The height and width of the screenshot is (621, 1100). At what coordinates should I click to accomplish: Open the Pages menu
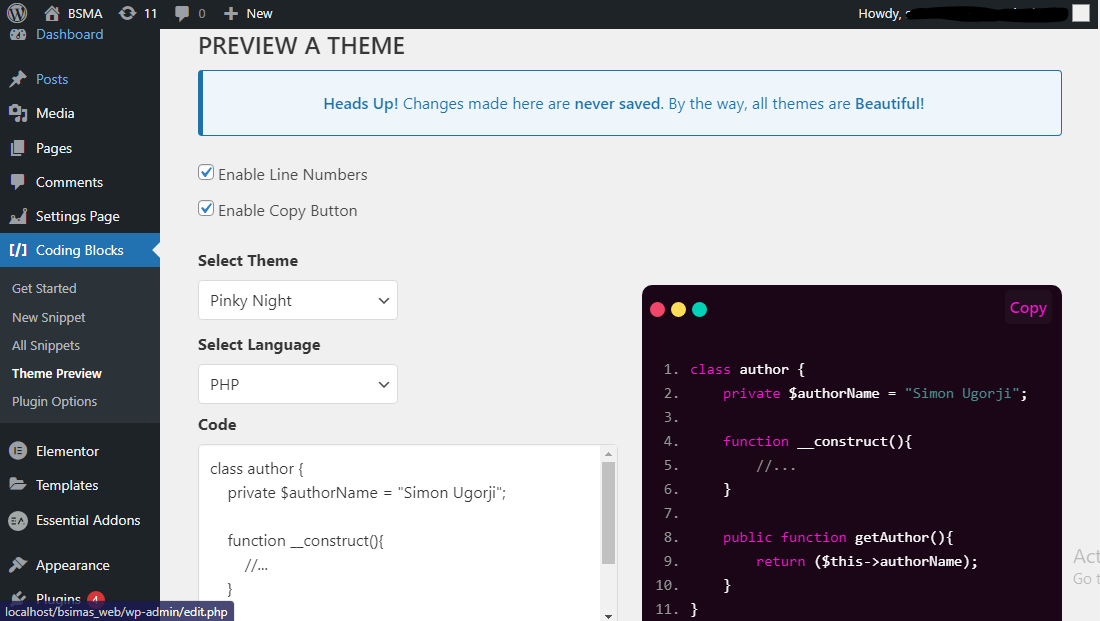click(x=54, y=148)
